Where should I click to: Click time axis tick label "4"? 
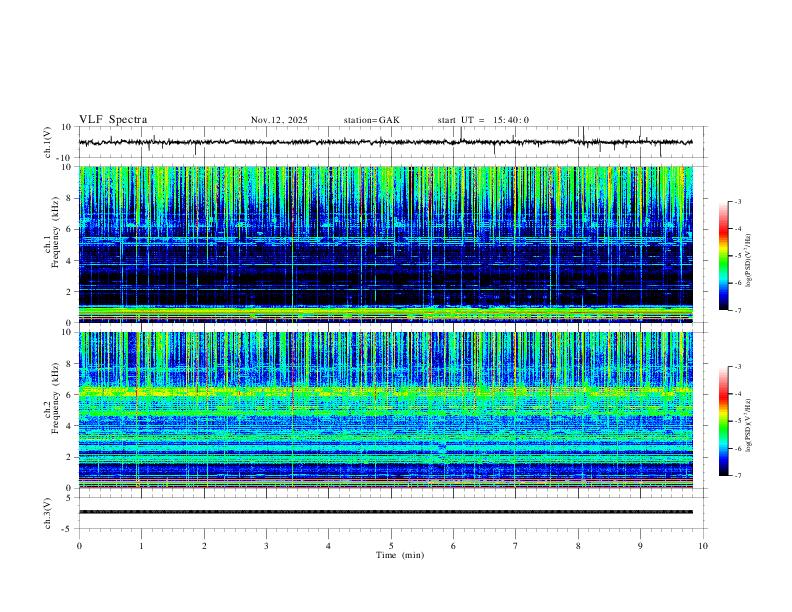(328, 546)
